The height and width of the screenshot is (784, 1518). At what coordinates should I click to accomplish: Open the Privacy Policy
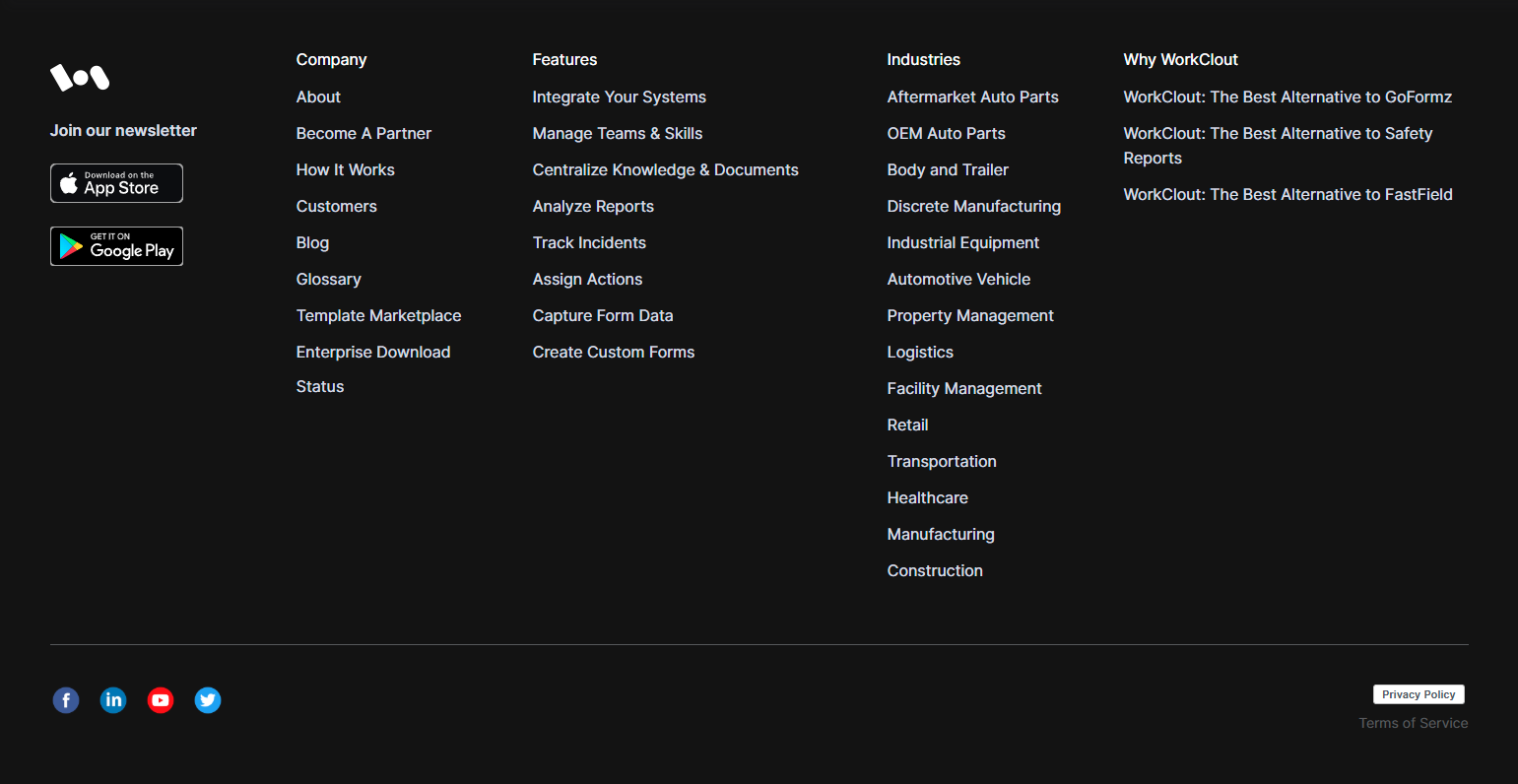tap(1419, 694)
